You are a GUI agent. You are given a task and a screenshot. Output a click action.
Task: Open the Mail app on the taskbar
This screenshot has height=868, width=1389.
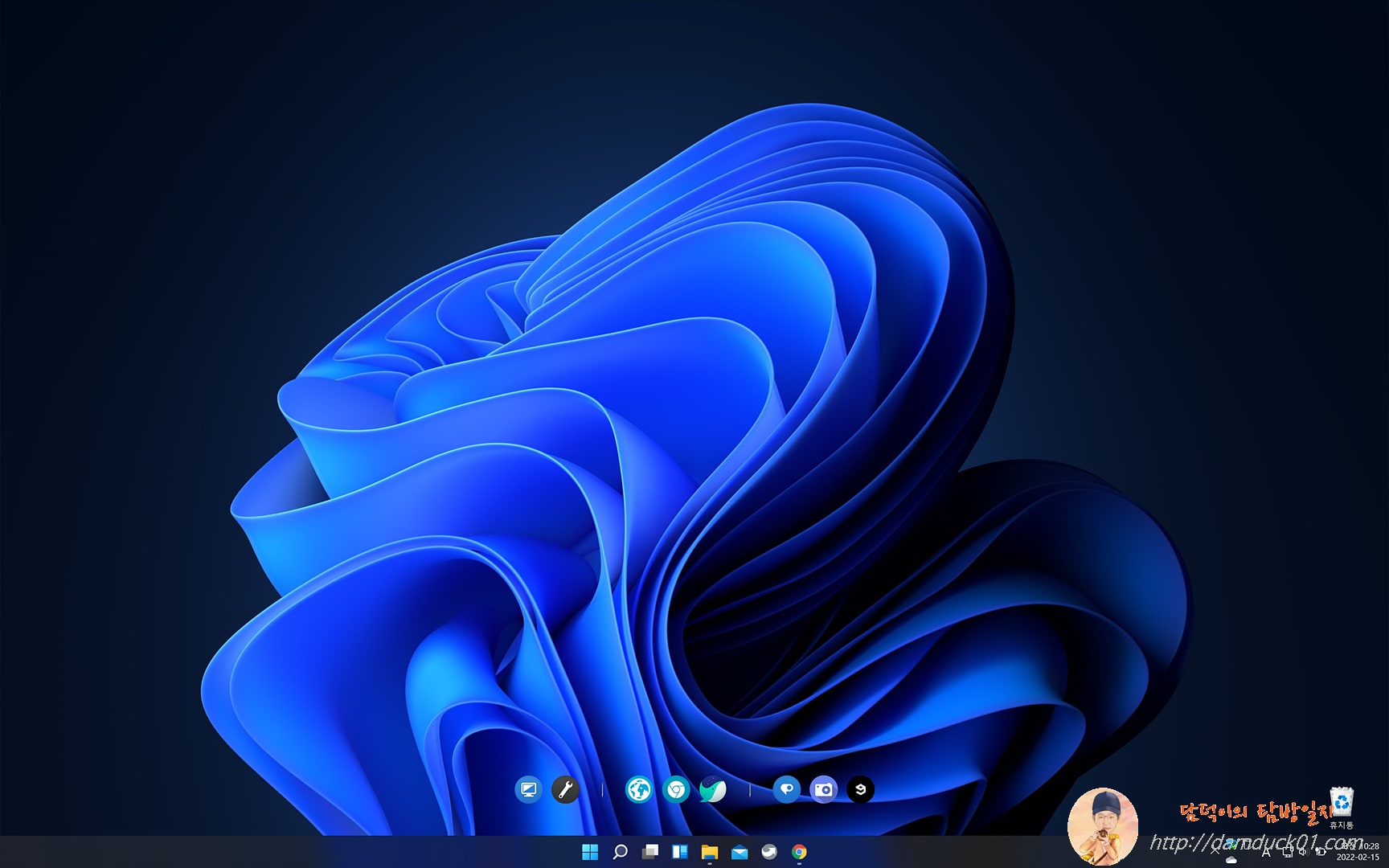740,852
